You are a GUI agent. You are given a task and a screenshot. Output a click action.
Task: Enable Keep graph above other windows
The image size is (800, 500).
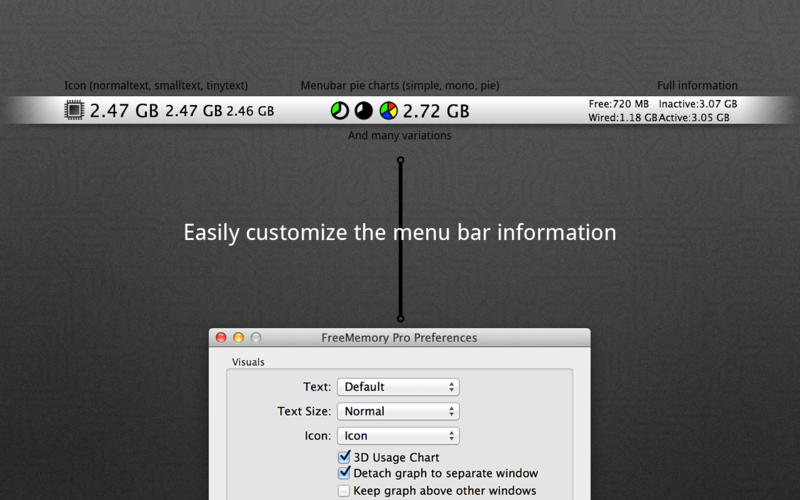[x=345, y=491]
